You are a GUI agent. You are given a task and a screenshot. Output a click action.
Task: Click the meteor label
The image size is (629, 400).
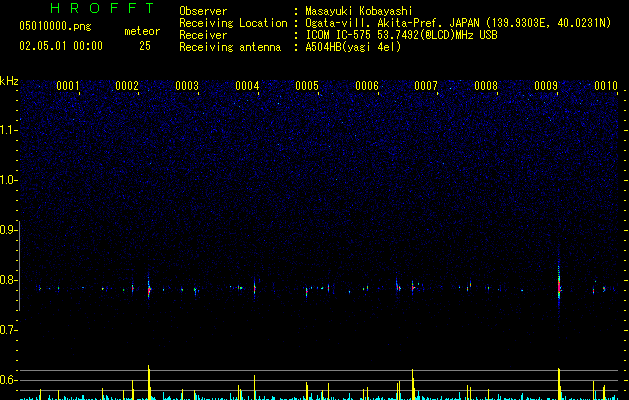[x=142, y=31]
